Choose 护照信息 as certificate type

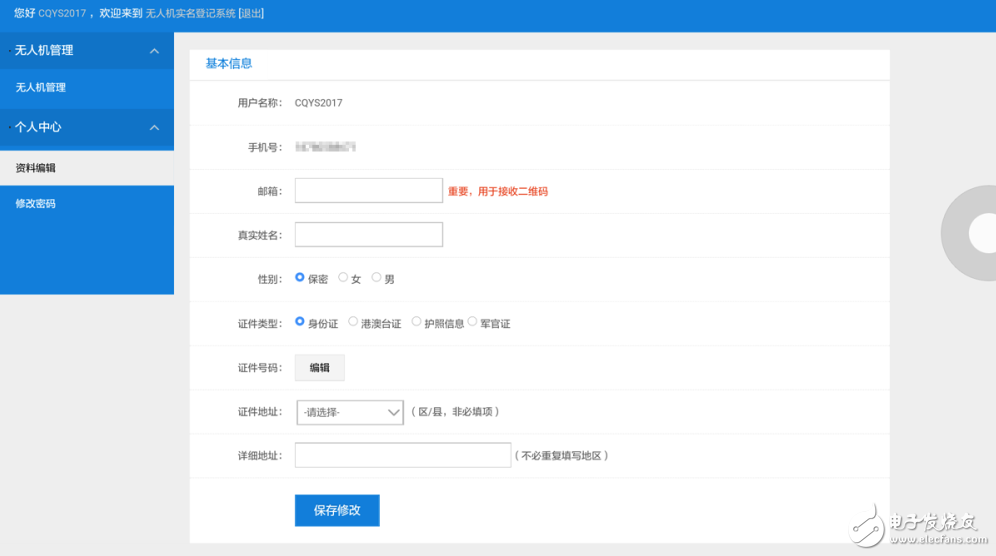pos(417,322)
